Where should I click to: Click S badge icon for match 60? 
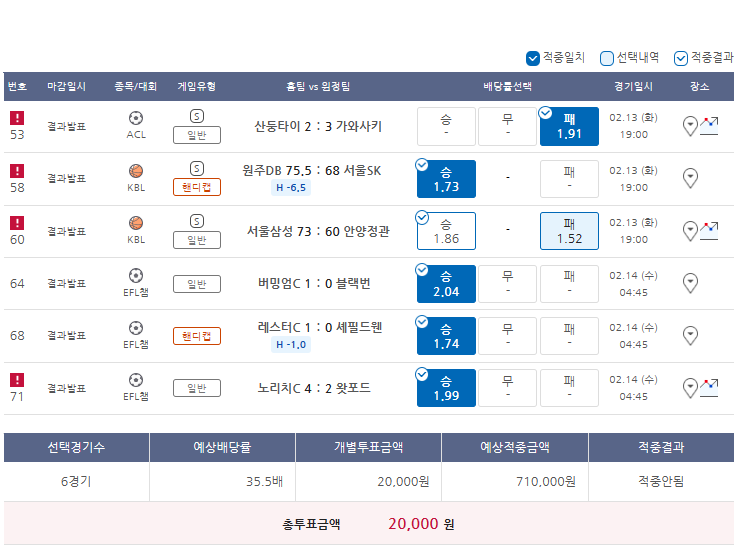[x=196, y=221]
